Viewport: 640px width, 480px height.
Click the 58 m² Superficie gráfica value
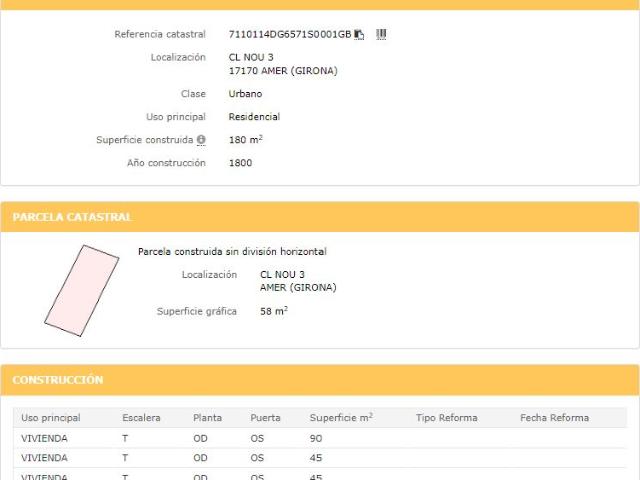(x=274, y=312)
